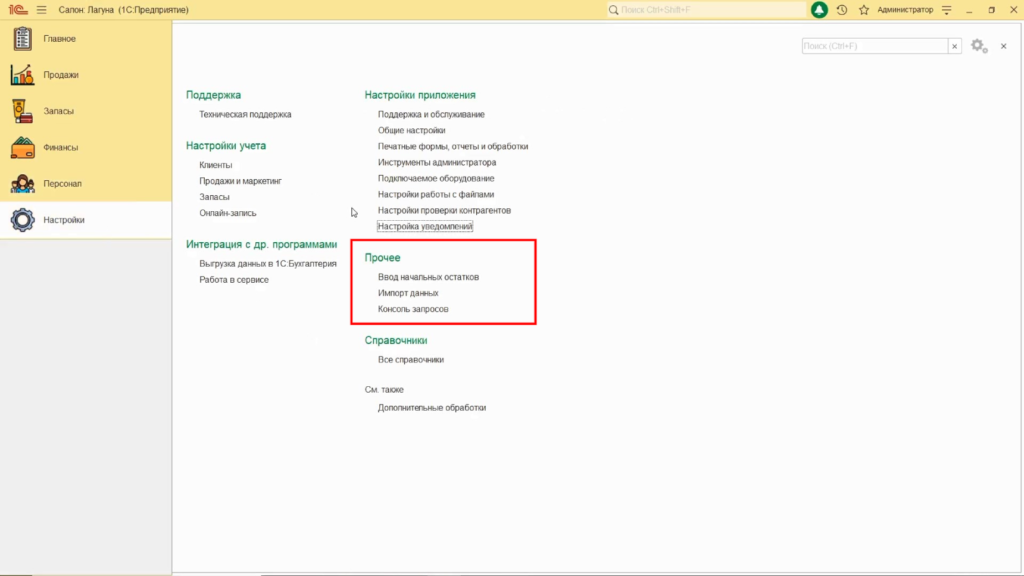Viewport: 1024px width, 576px height.
Task: Go to Персонал section icon
Action: 22,184
